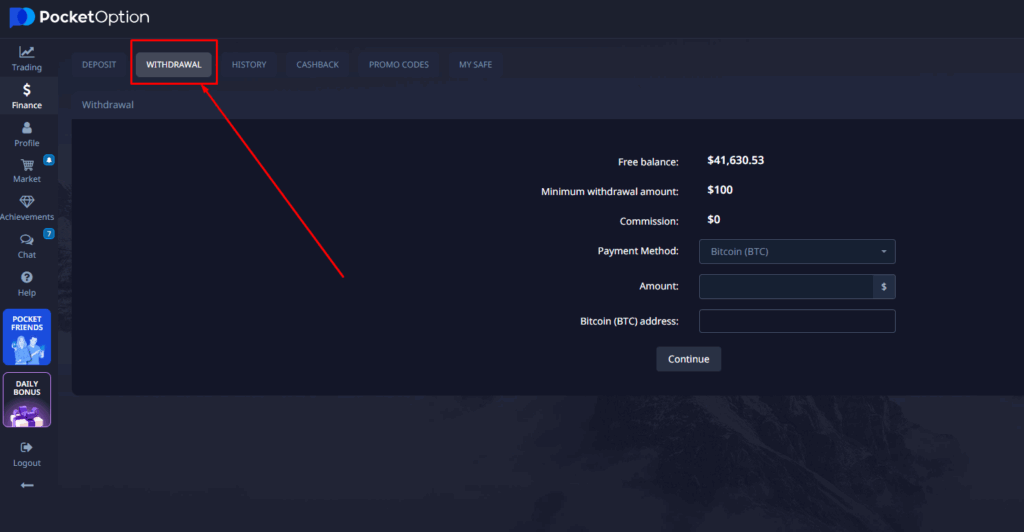The height and width of the screenshot is (532, 1024).
Task: Open the Trading chart icon in sidebar
Action: [27, 52]
